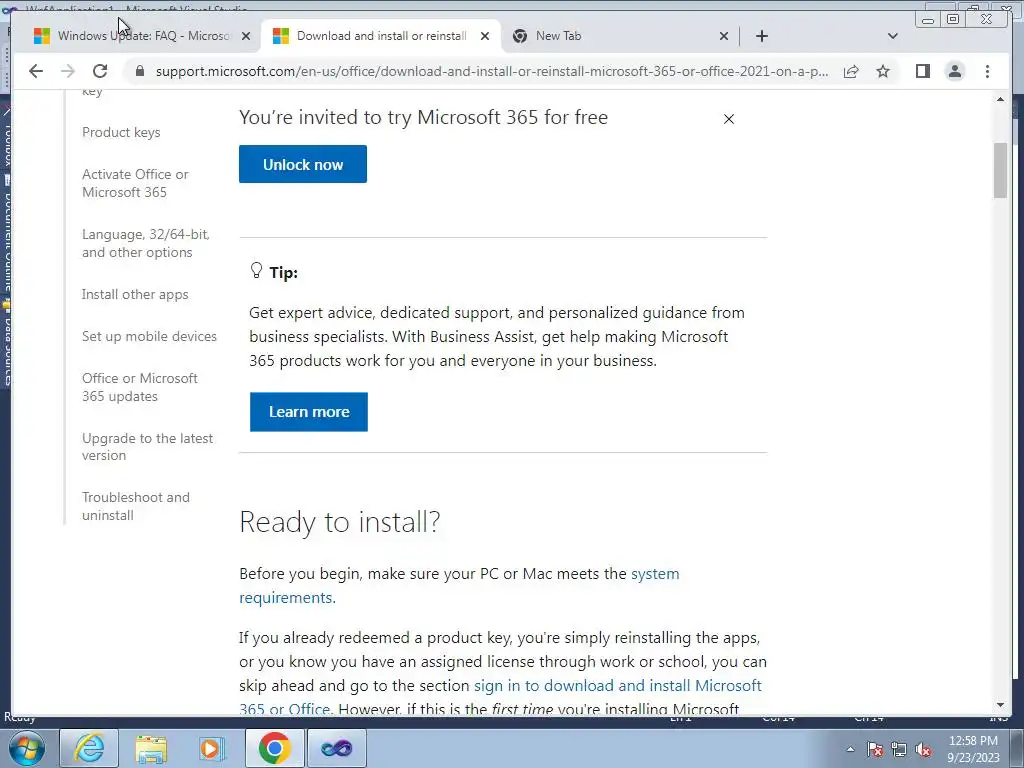This screenshot has width=1024, height=768.
Task: Open Office or Microsoft 365 updates link
Action: [140, 387]
